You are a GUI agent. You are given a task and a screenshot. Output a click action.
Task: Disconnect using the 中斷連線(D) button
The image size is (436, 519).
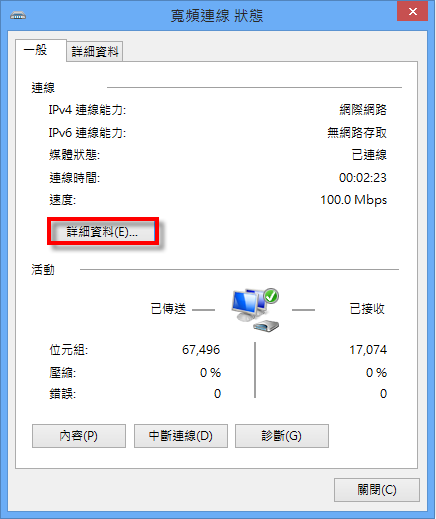tap(181, 436)
